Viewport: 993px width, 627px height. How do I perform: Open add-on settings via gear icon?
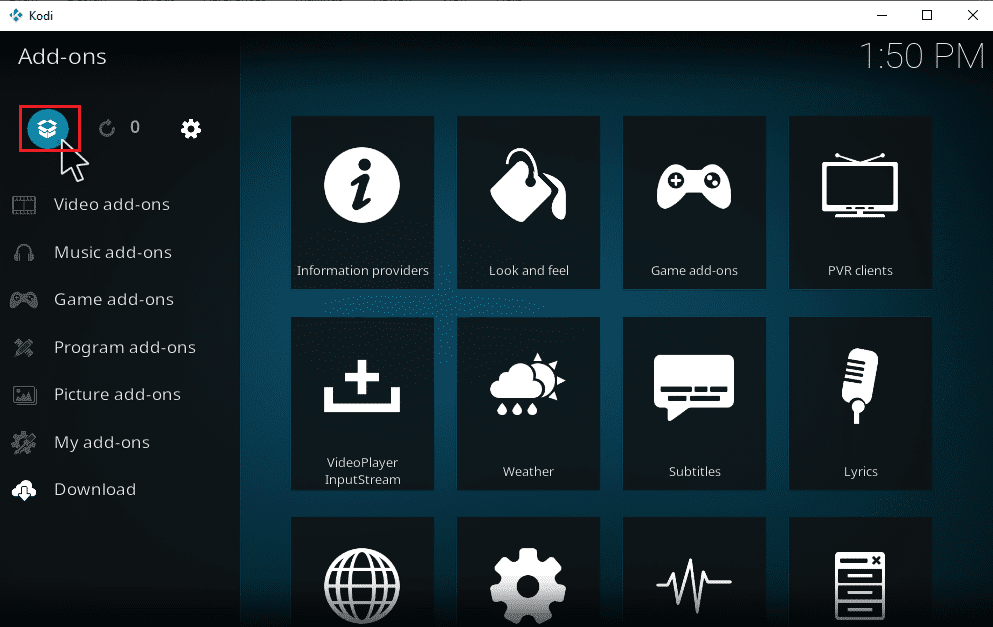(190, 128)
